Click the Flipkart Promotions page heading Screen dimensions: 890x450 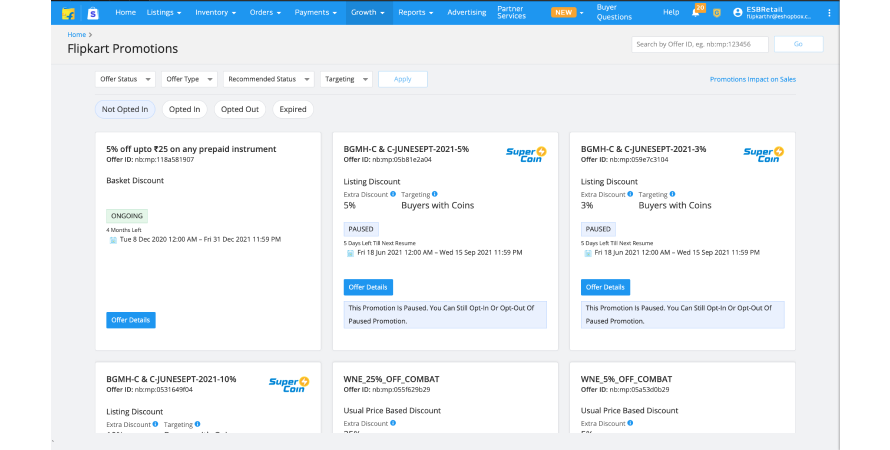coord(123,49)
